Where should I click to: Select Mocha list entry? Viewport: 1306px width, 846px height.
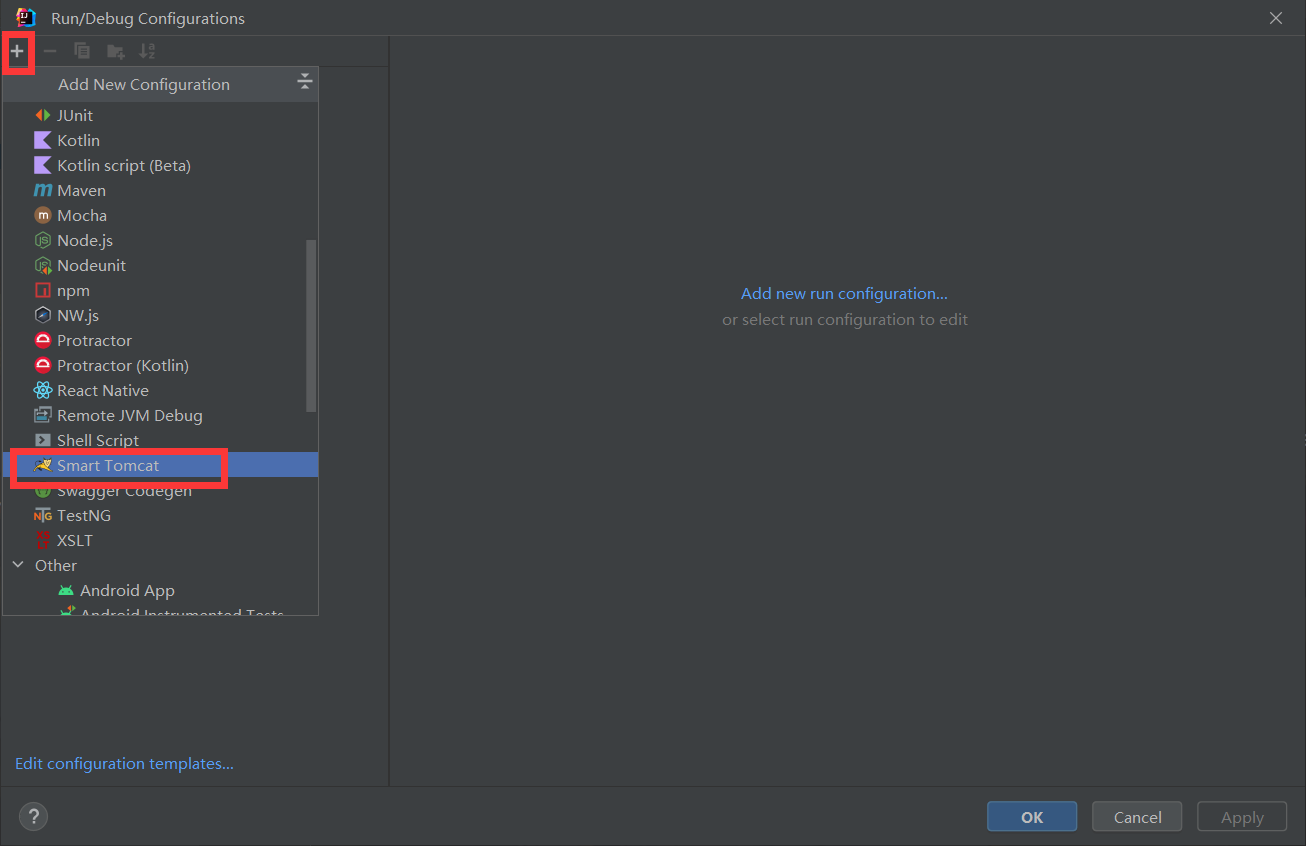pos(160,215)
